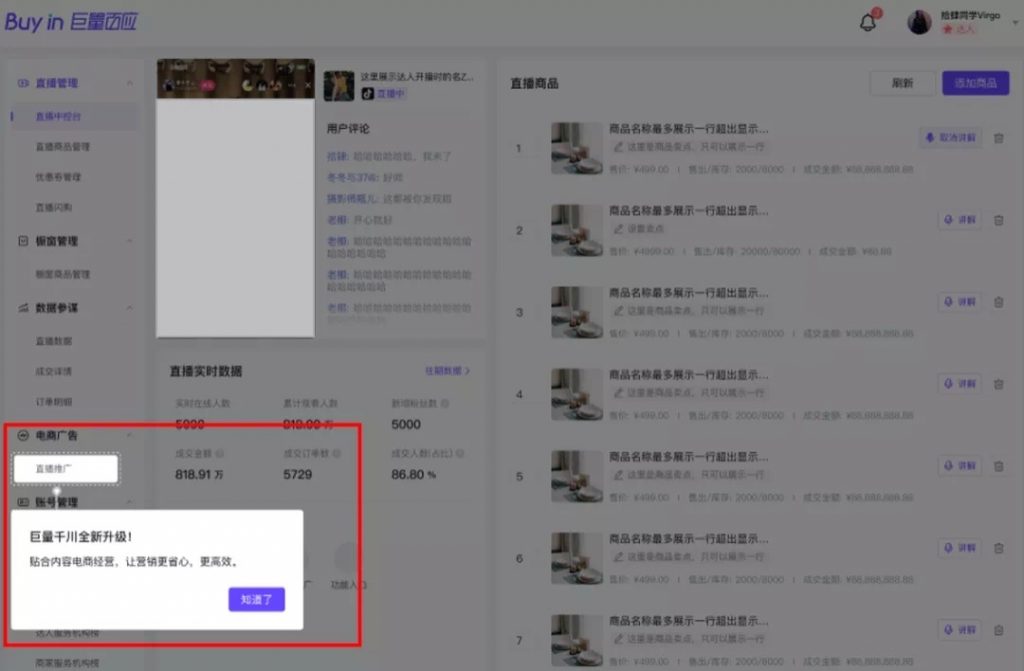The height and width of the screenshot is (671, 1024).
Task: Click edit pencil icon on product 2 selling point
Action: coord(618,228)
